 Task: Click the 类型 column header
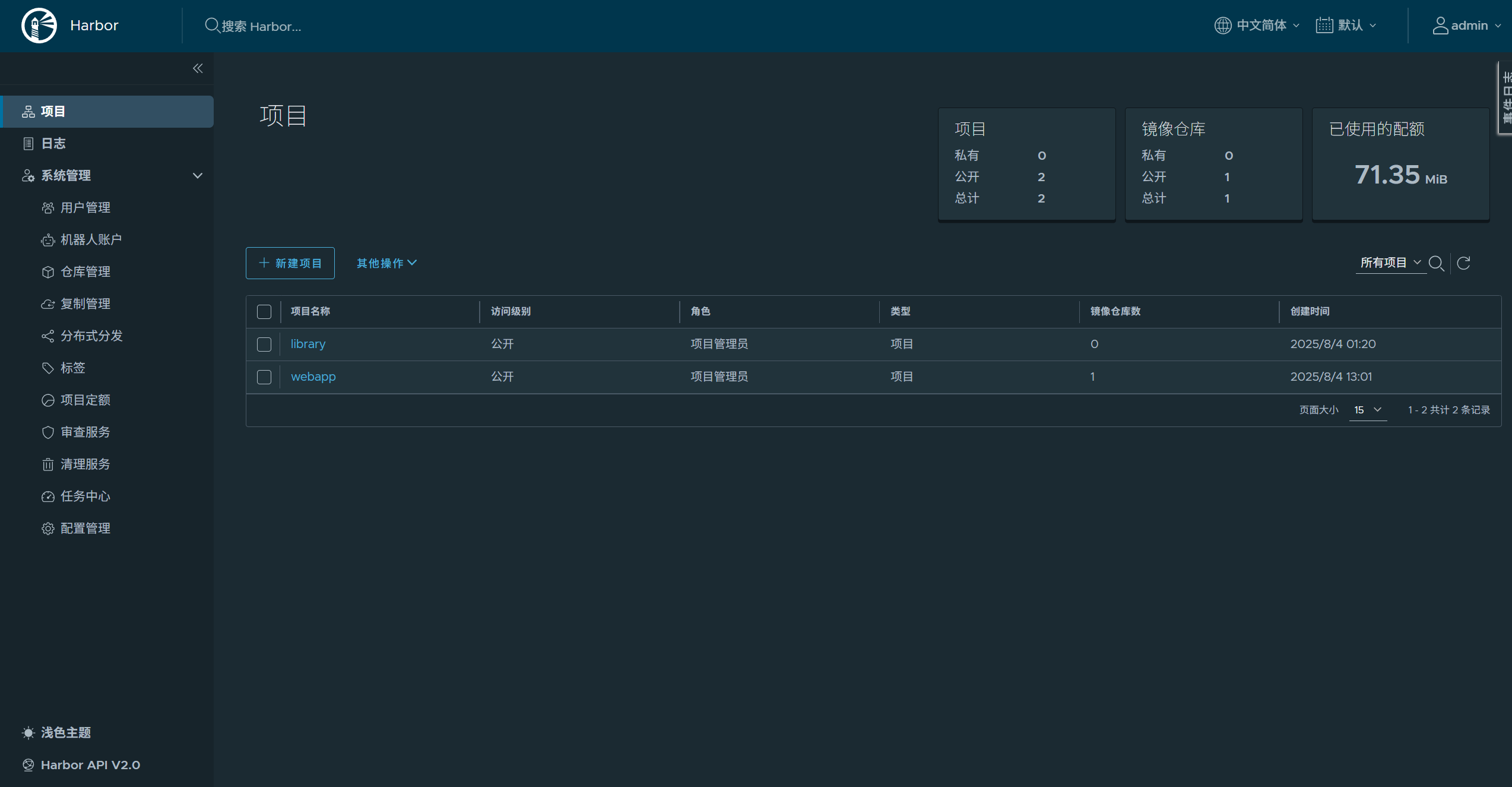(x=901, y=311)
